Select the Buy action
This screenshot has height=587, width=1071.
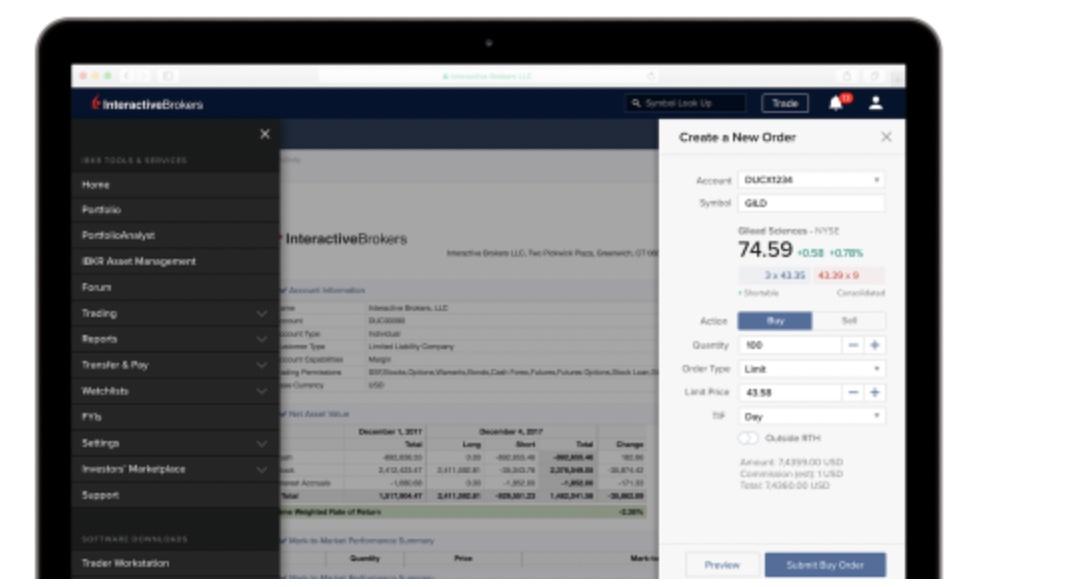pos(775,320)
